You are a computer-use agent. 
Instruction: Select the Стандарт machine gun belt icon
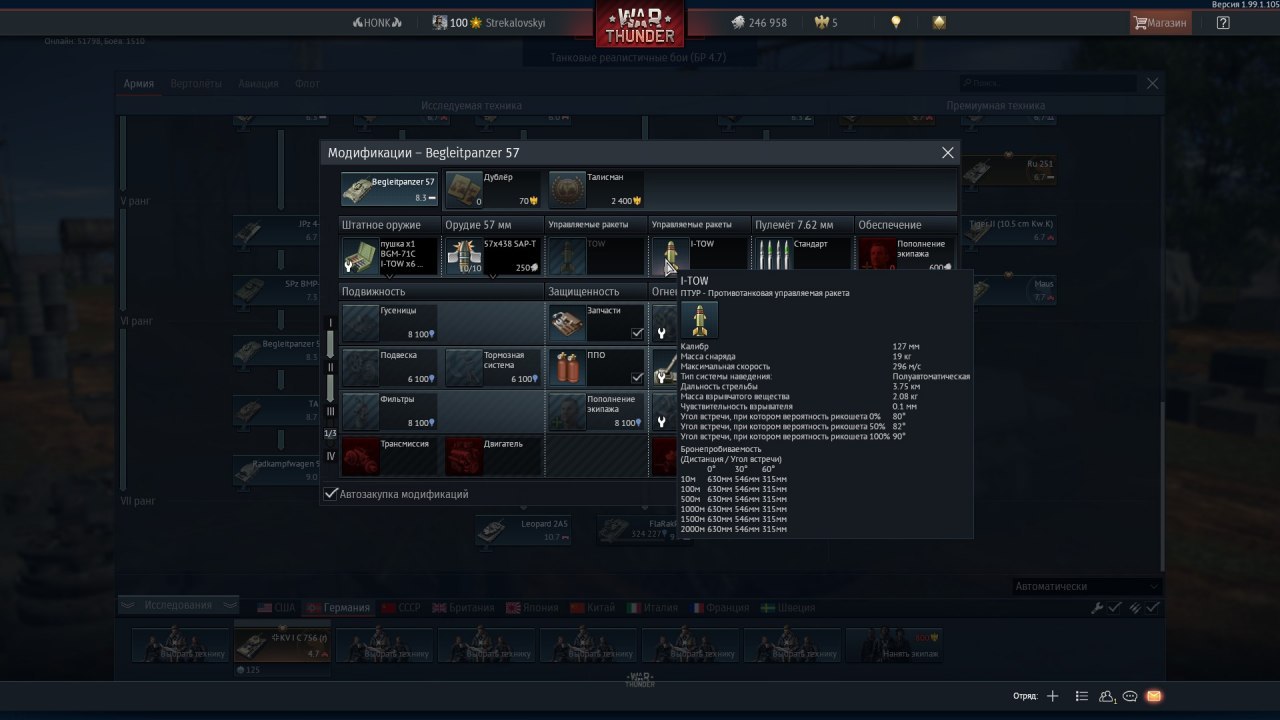(774, 256)
